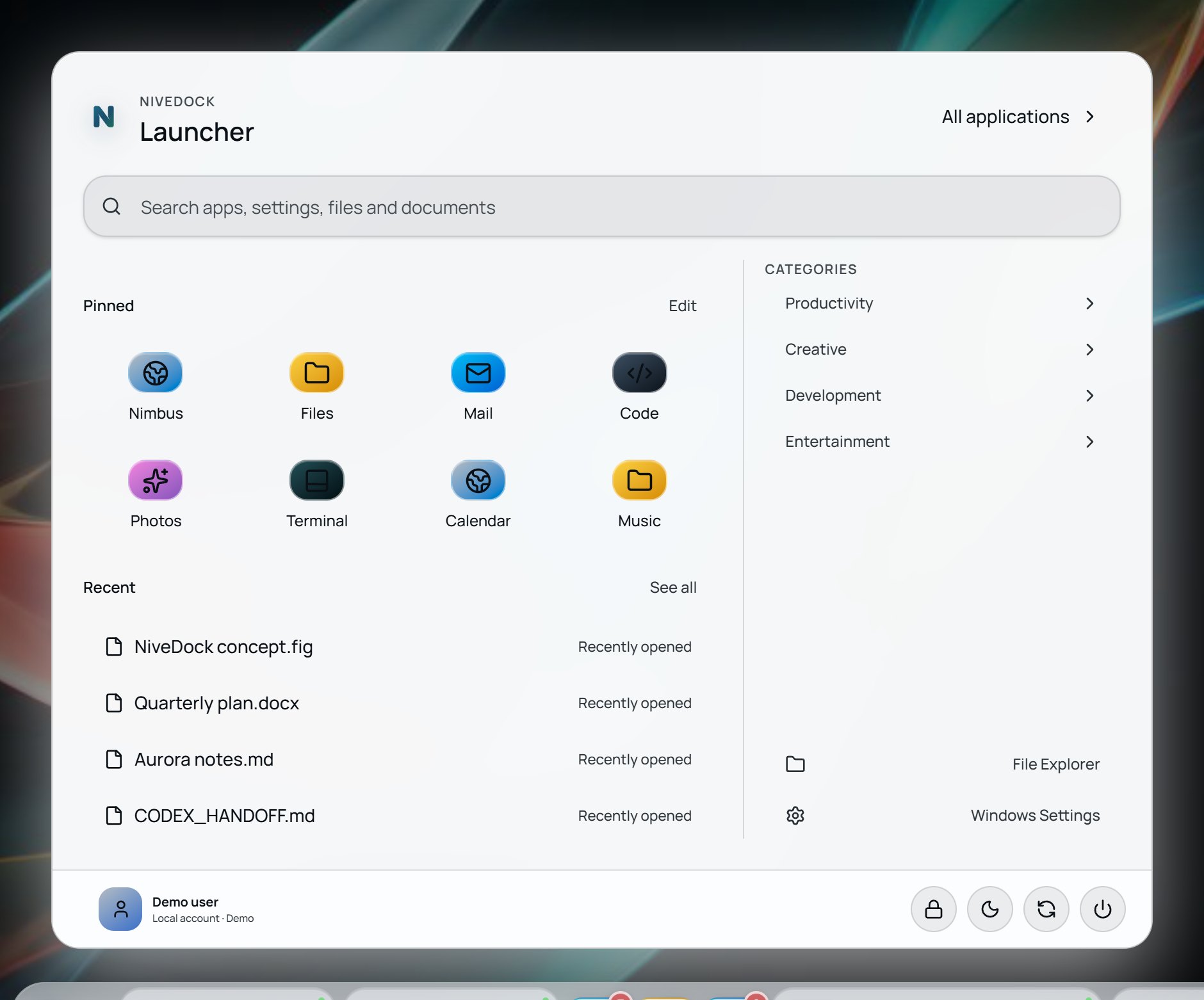Image resolution: width=1204 pixels, height=1000 pixels.
Task: Launch the Music app icon
Action: [639, 480]
